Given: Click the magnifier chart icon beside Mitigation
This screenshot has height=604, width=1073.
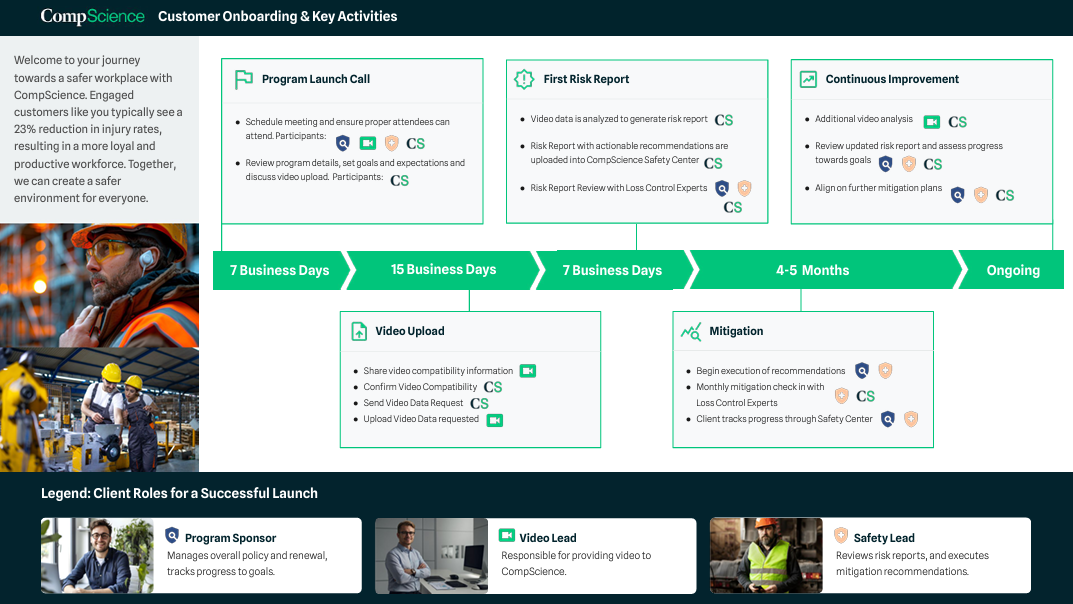Looking at the screenshot, I should tap(691, 331).
